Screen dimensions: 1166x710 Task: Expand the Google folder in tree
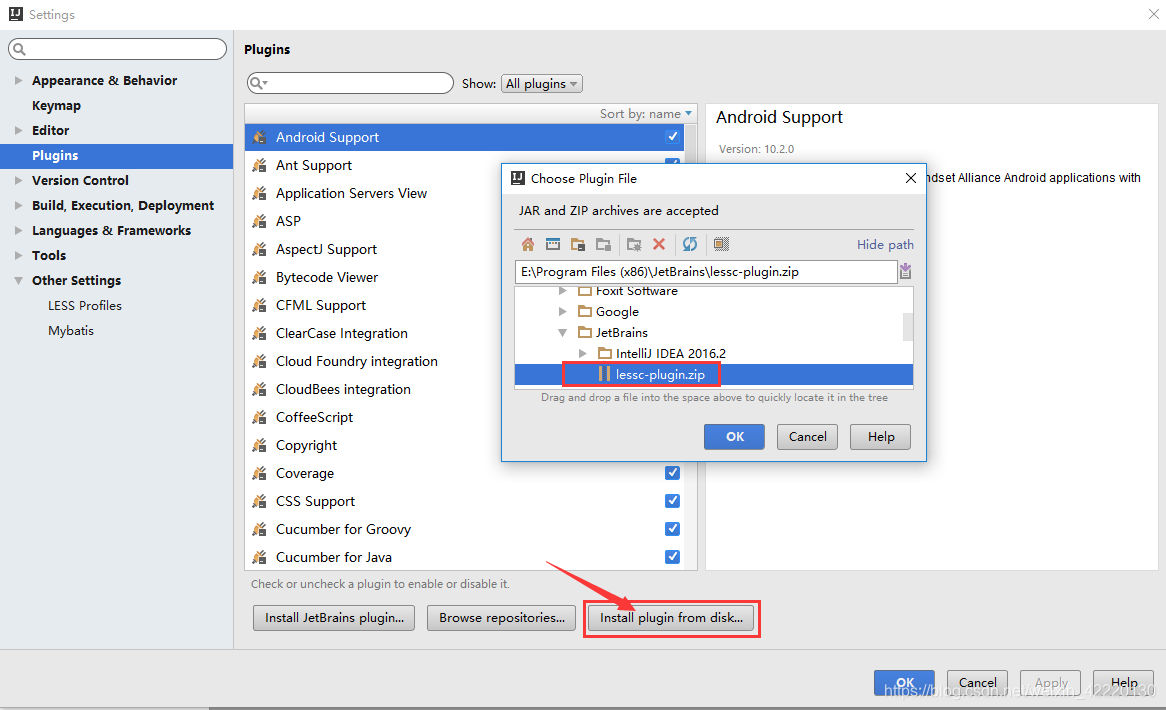563,312
